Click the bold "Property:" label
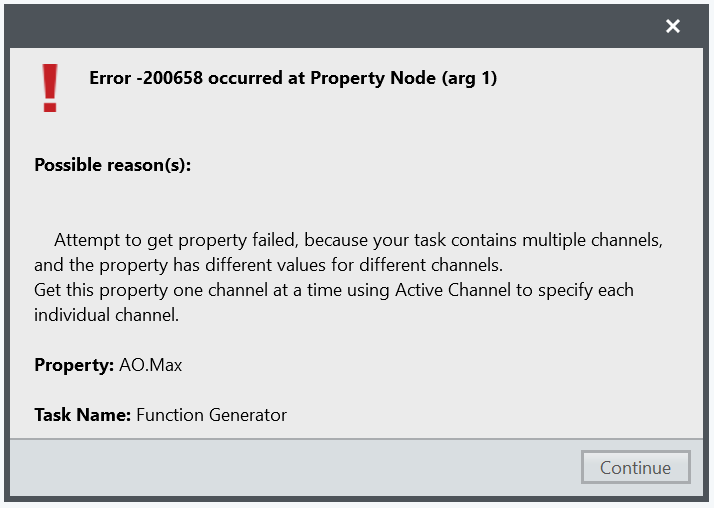 (72, 365)
